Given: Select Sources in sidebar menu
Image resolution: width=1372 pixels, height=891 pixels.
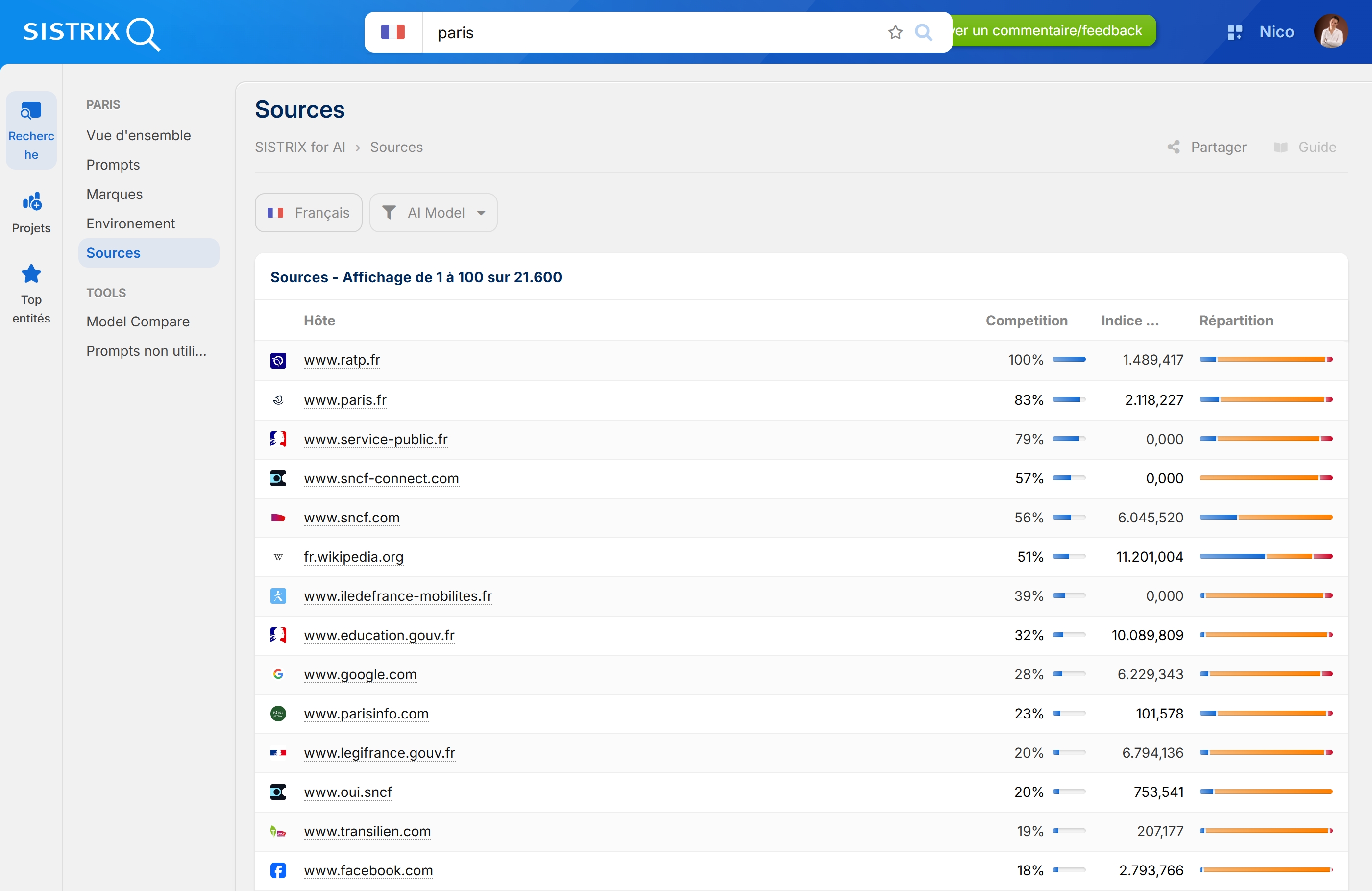Looking at the screenshot, I should (149, 253).
